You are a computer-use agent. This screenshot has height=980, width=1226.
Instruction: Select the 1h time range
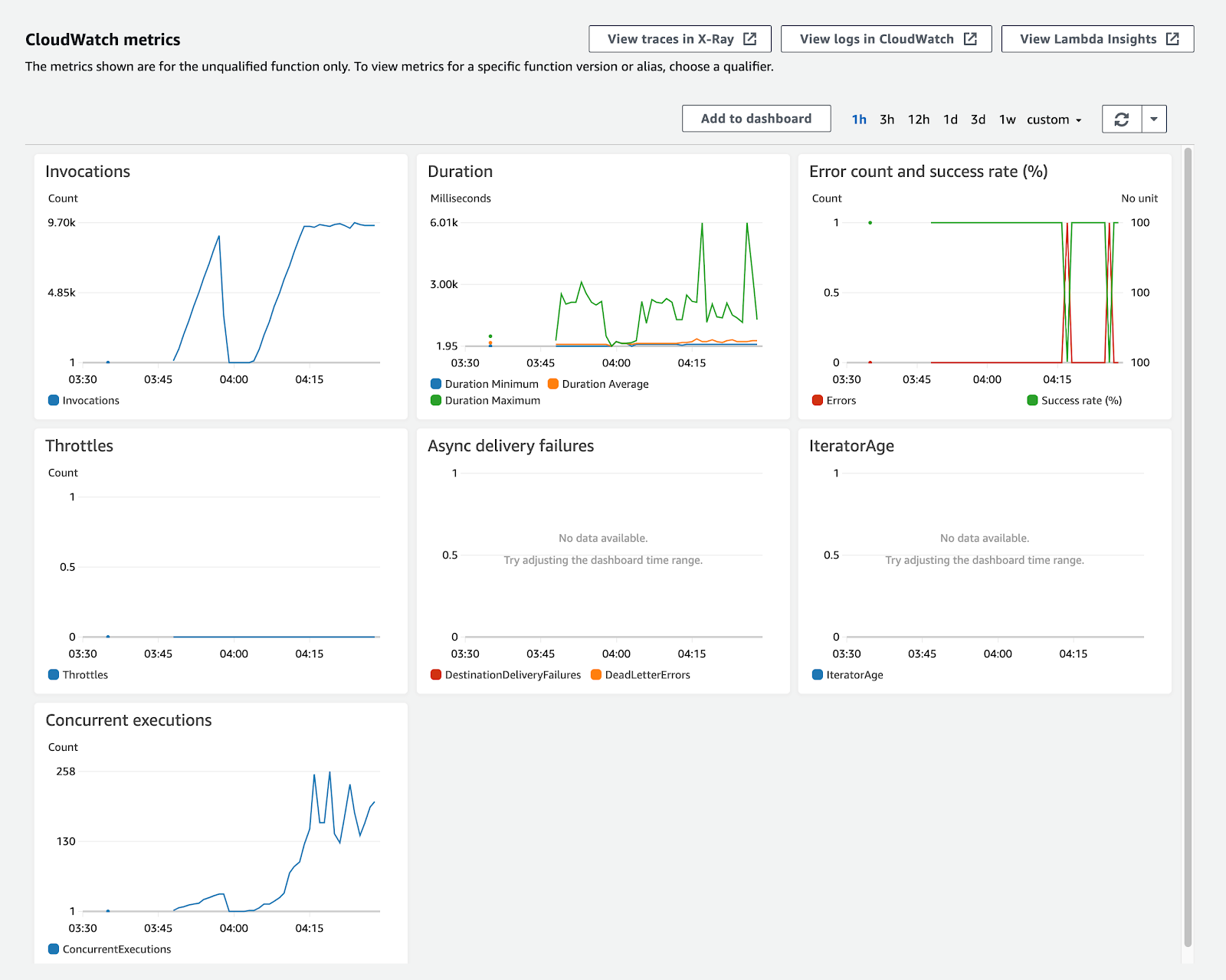859,120
